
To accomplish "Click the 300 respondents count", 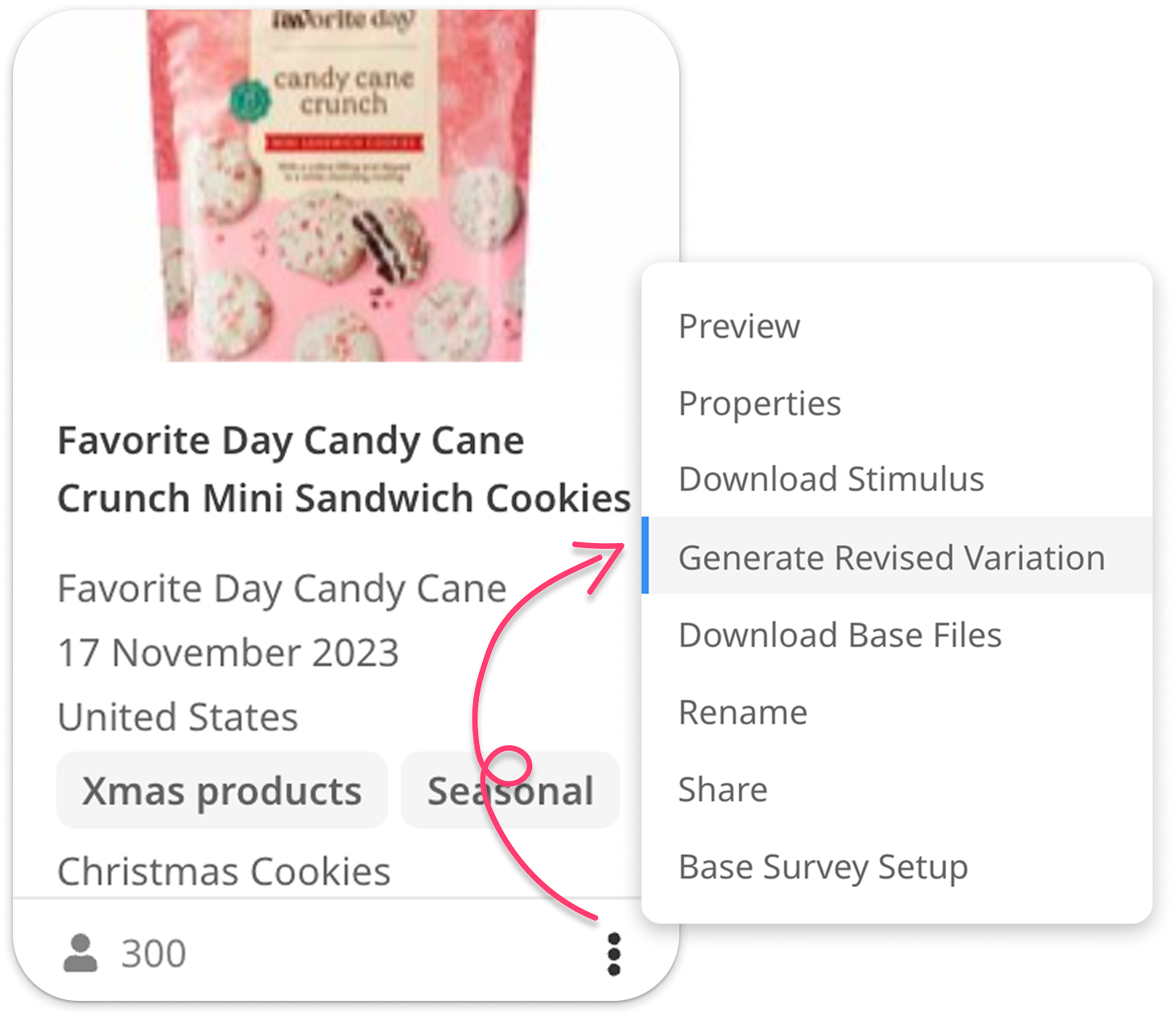I will 154,953.
